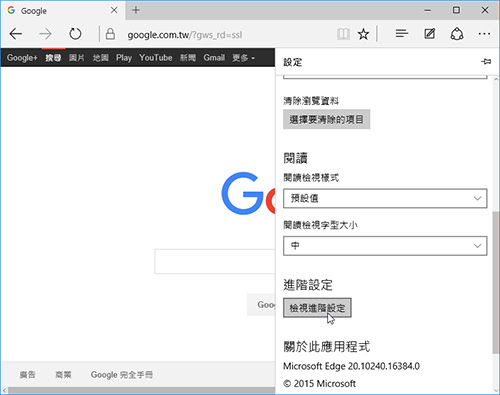500x395 pixels.
Task: Click 選擇要清除的項目 button
Action: (326, 119)
